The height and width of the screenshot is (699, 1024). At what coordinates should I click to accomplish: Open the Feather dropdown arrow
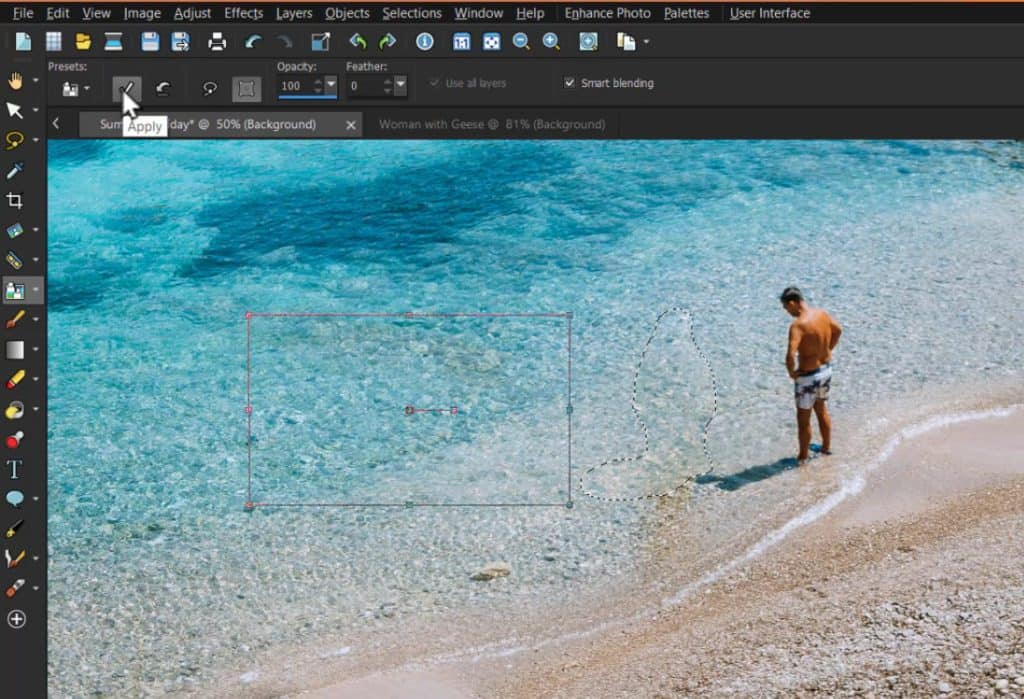399,84
